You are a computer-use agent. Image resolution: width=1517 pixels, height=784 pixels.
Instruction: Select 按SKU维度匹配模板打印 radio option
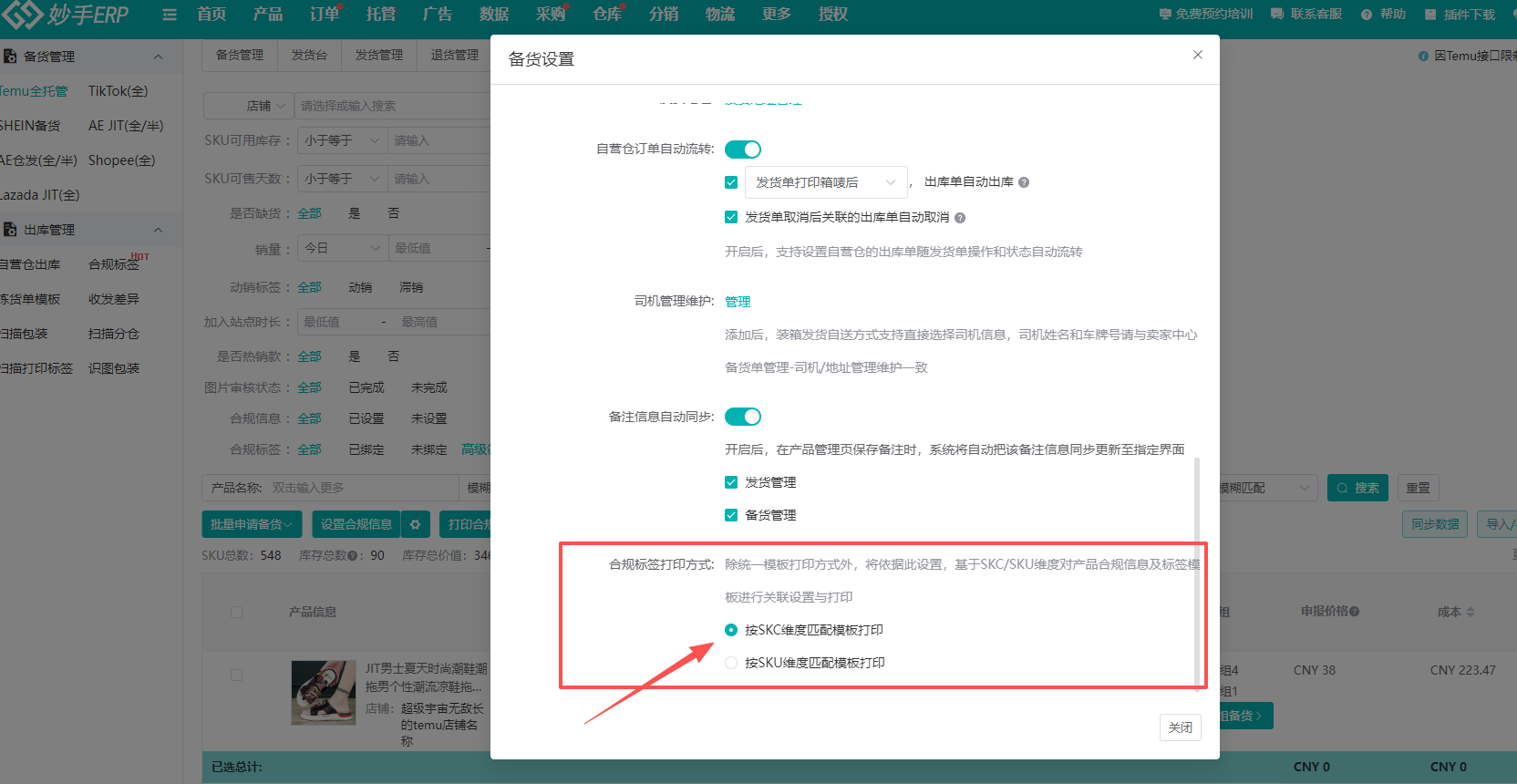[x=731, y=663]
